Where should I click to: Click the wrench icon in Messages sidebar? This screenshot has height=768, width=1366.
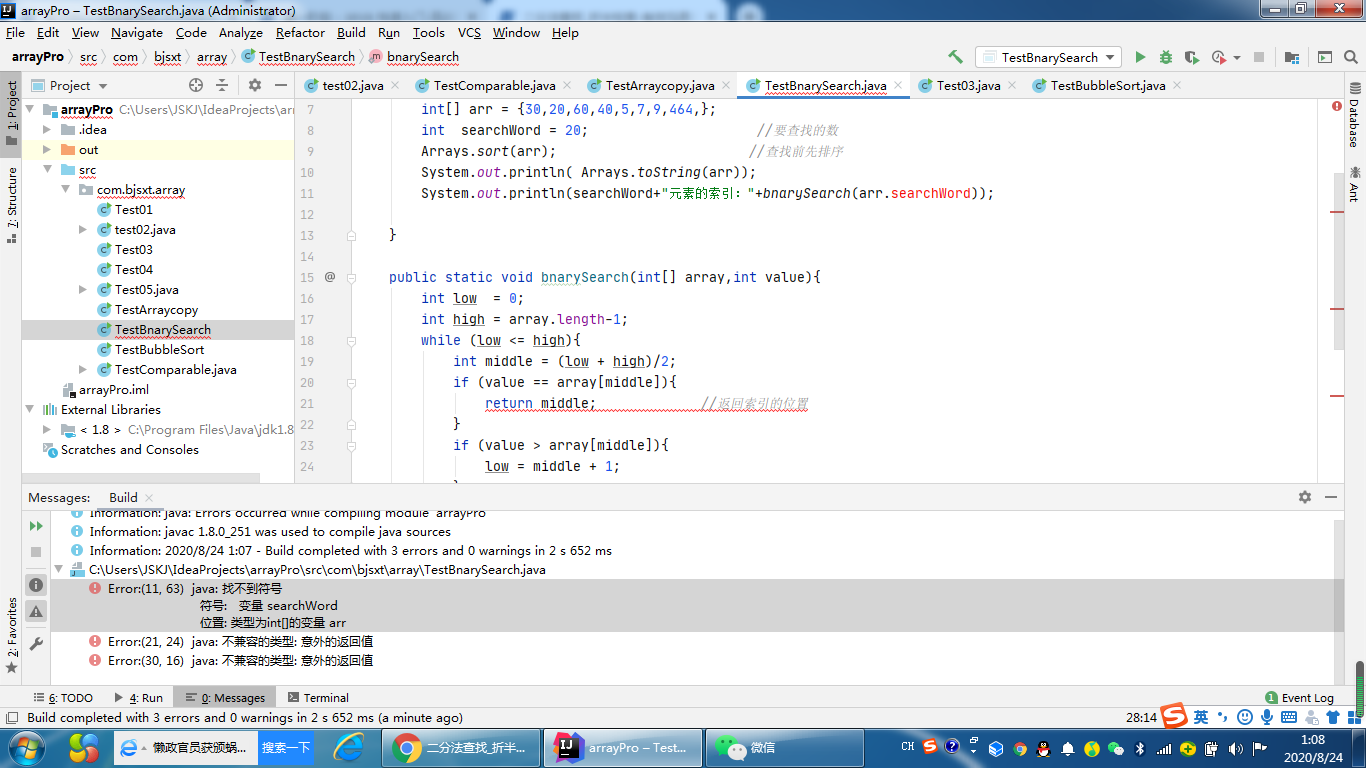pyautogui.click(x=36, y=644)
